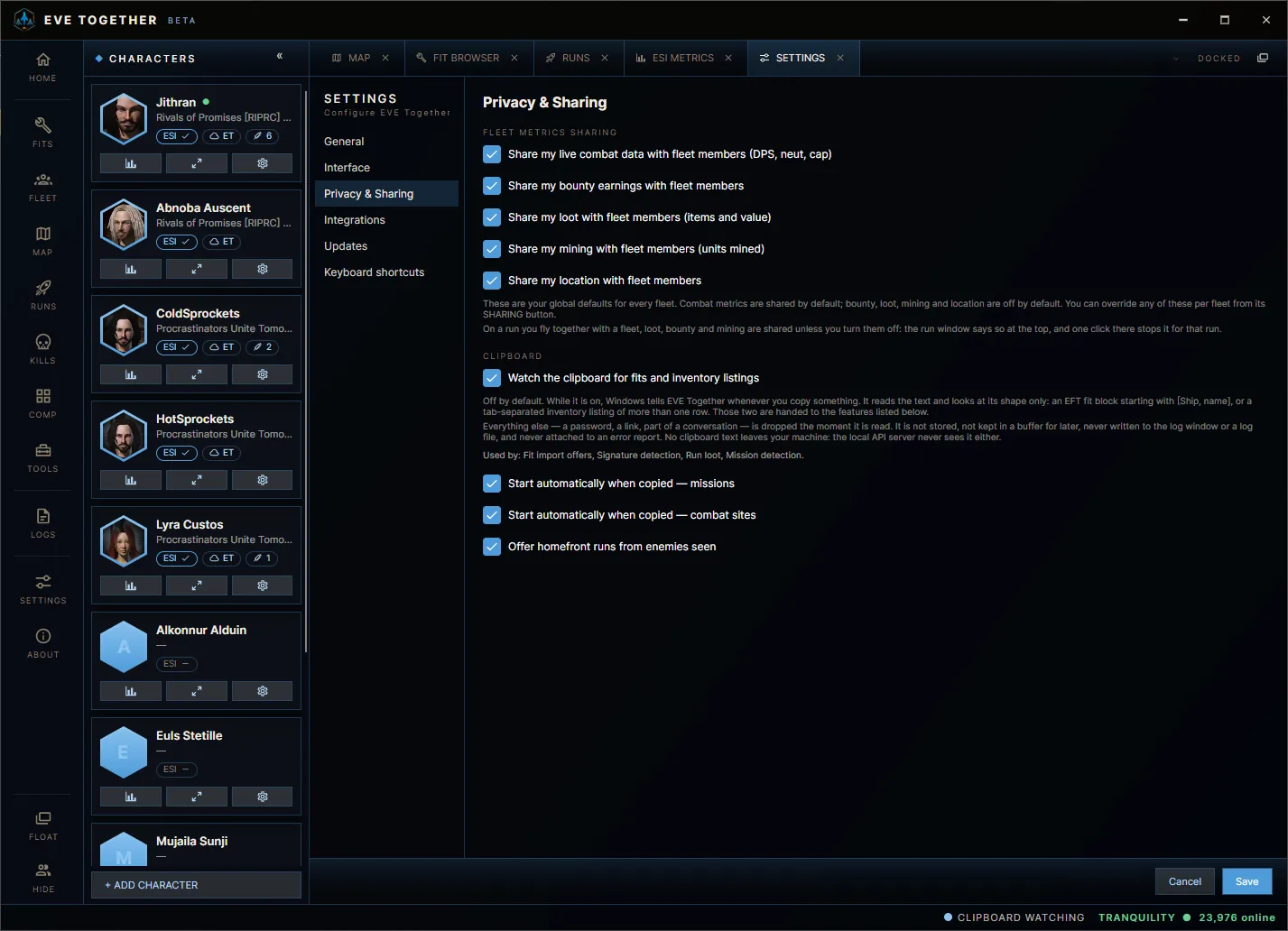Toggle share my mining checkbox
1288x931 pixels.
492,249
